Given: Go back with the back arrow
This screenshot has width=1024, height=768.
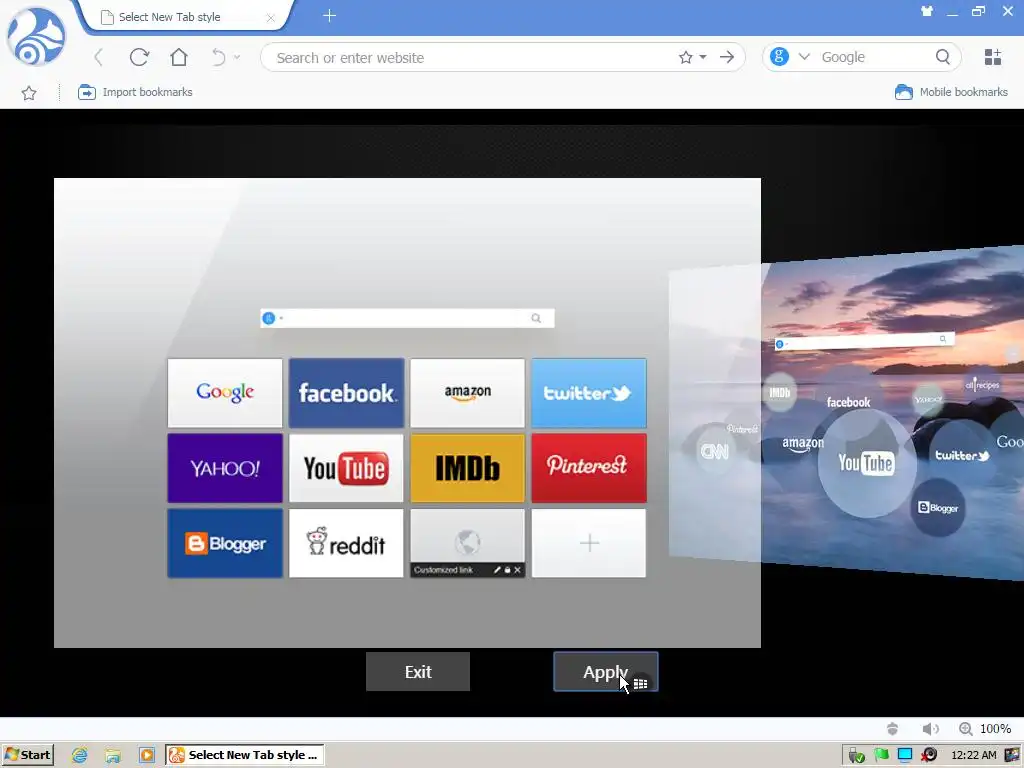Looking at the screenshot, I should click(x=99, y=57).
